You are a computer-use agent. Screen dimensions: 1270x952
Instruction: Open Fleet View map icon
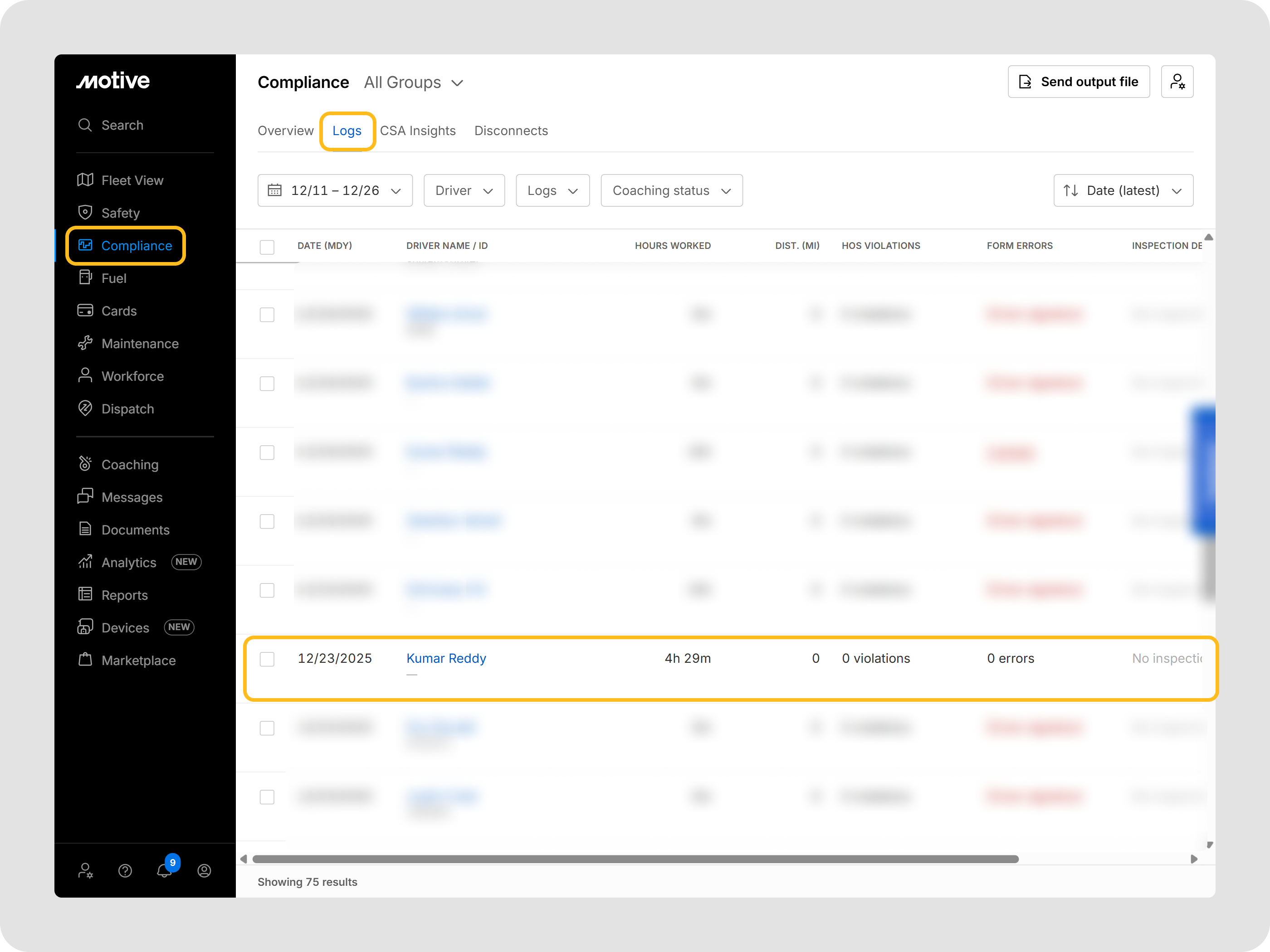coord(85,180)
